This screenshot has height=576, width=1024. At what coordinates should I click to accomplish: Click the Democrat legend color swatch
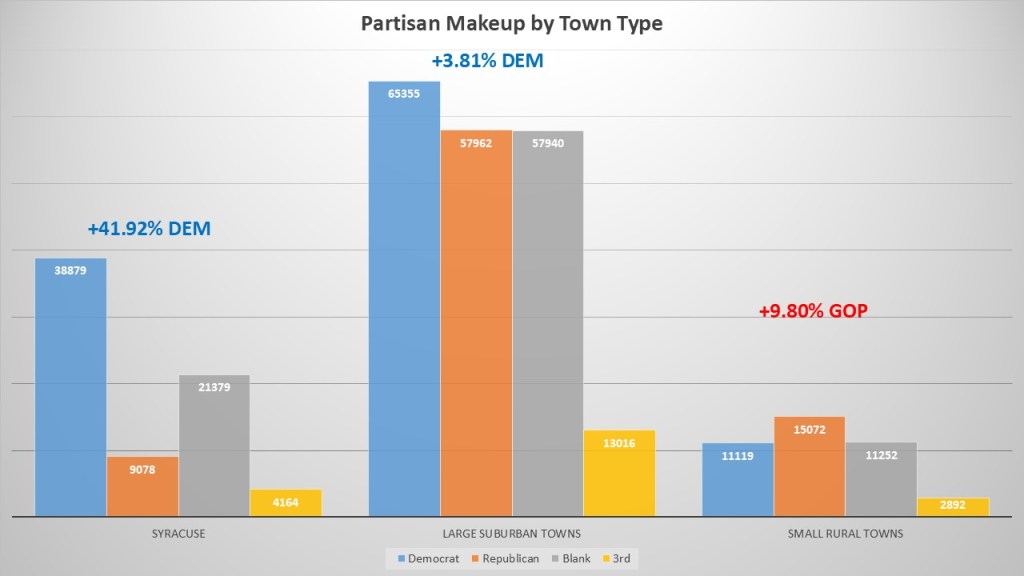pyautogui.click(x=401, y=558)
